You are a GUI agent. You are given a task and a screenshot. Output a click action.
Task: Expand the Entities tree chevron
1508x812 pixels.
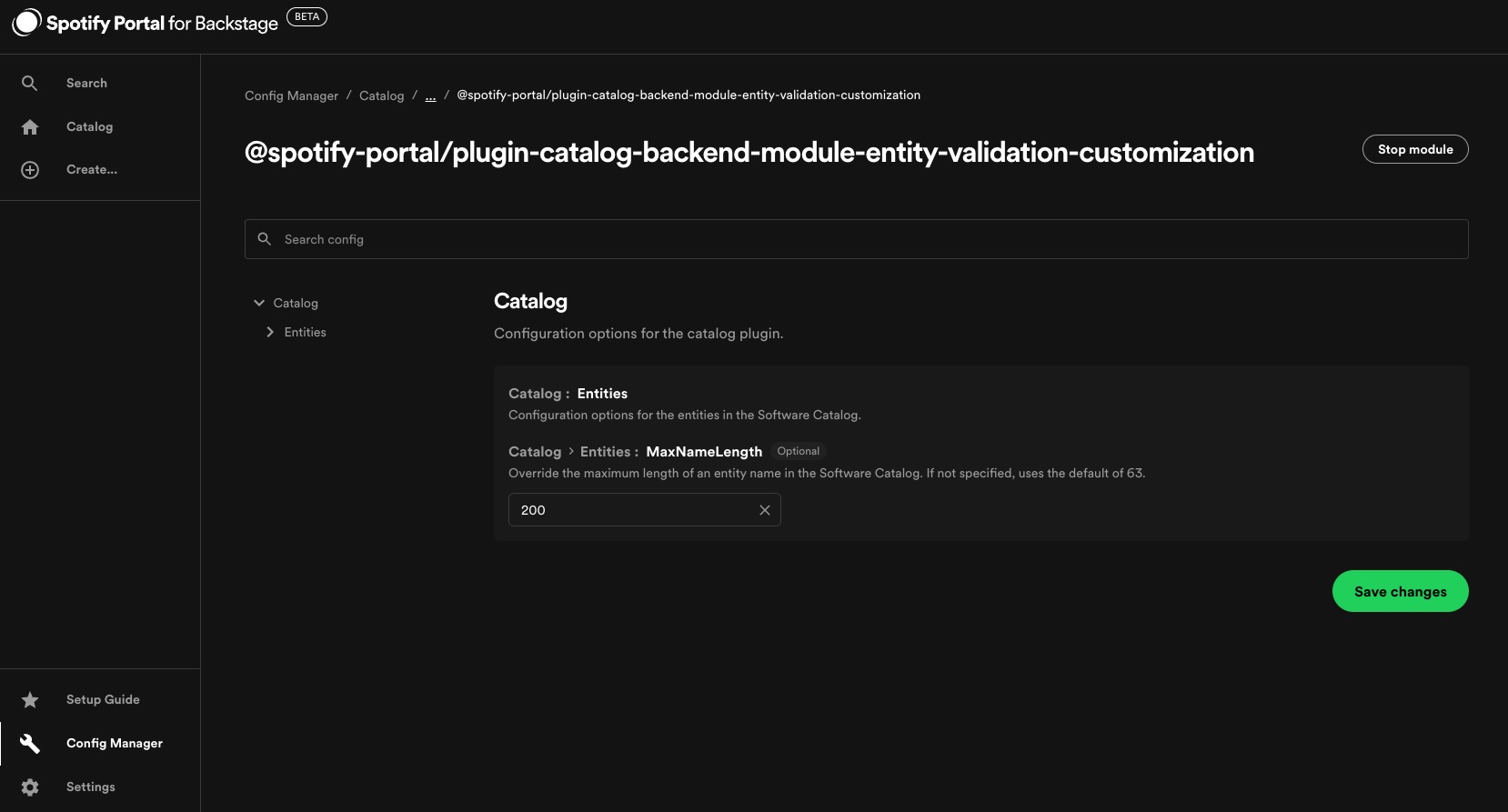(x=270, y=332)
